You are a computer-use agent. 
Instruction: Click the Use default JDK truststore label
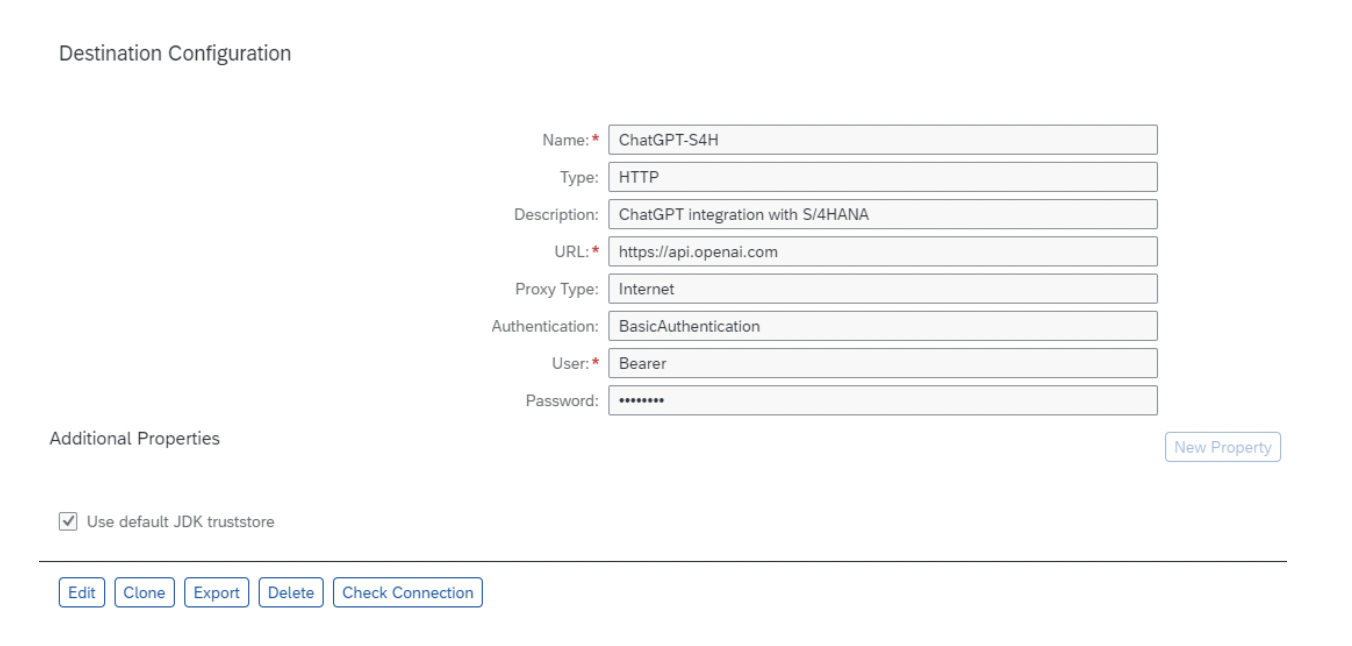pos(179,521)
